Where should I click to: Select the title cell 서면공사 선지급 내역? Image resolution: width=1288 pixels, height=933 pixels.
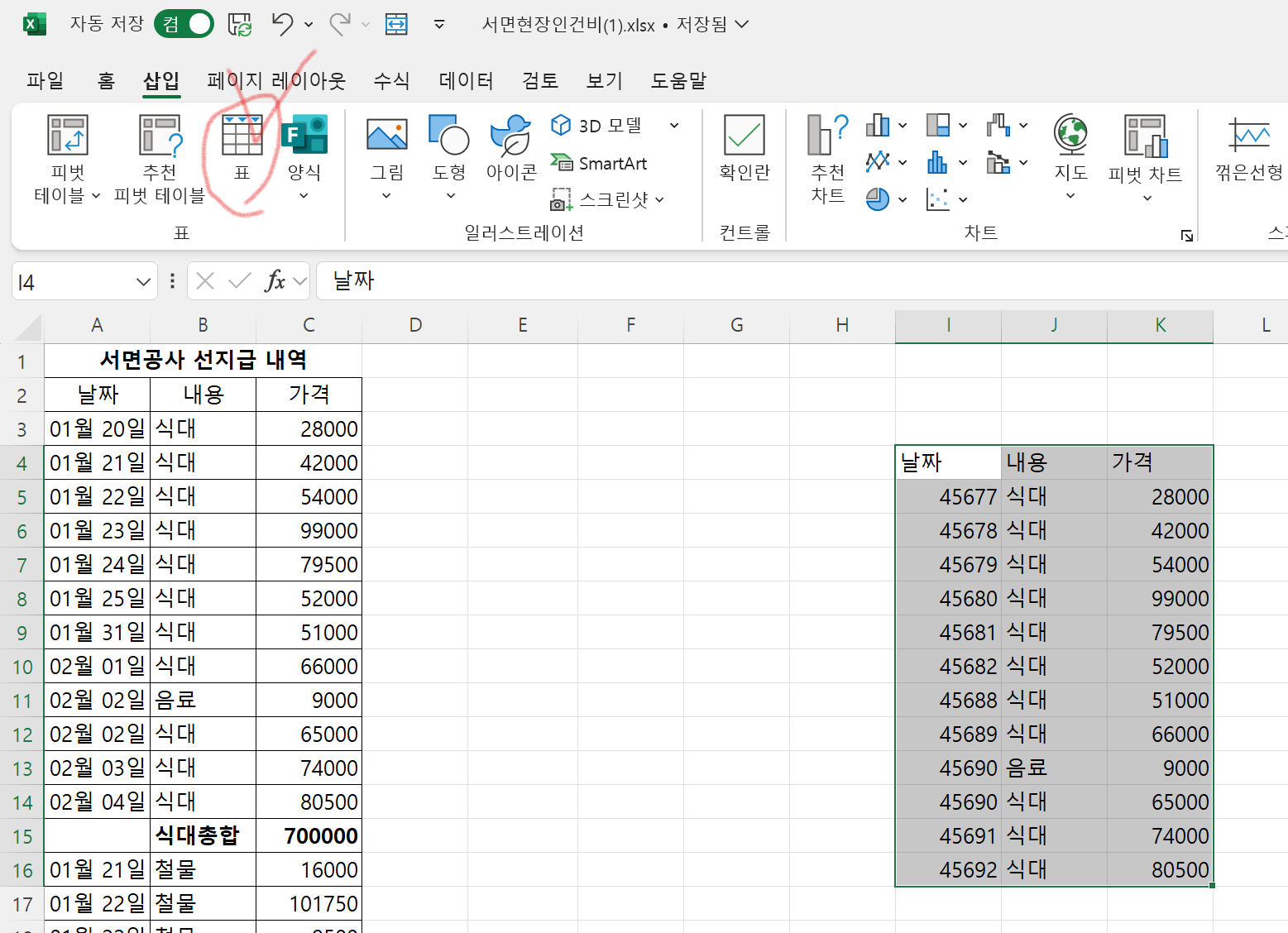point(203,360)
